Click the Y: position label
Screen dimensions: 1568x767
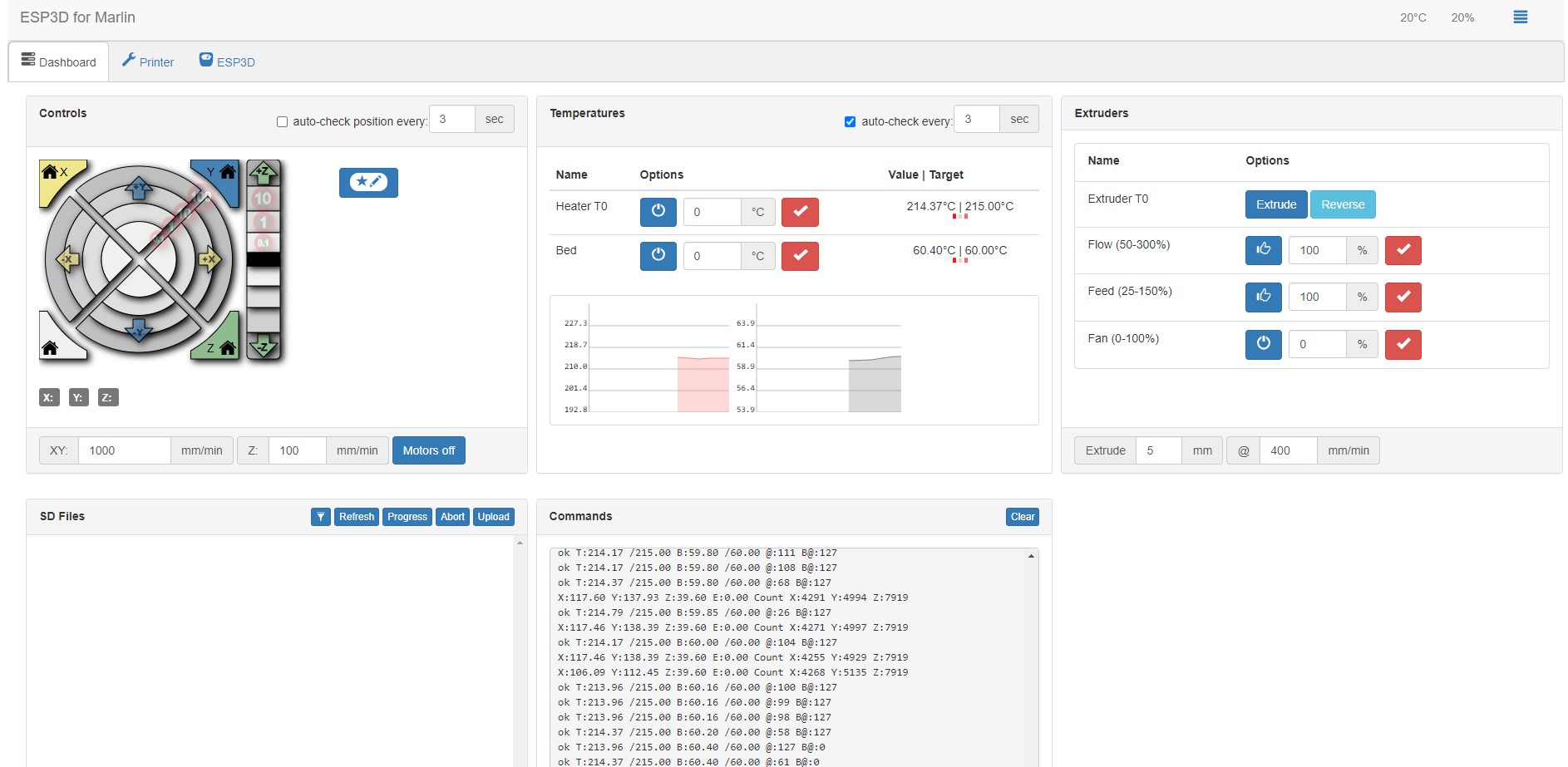coord(78,397)
